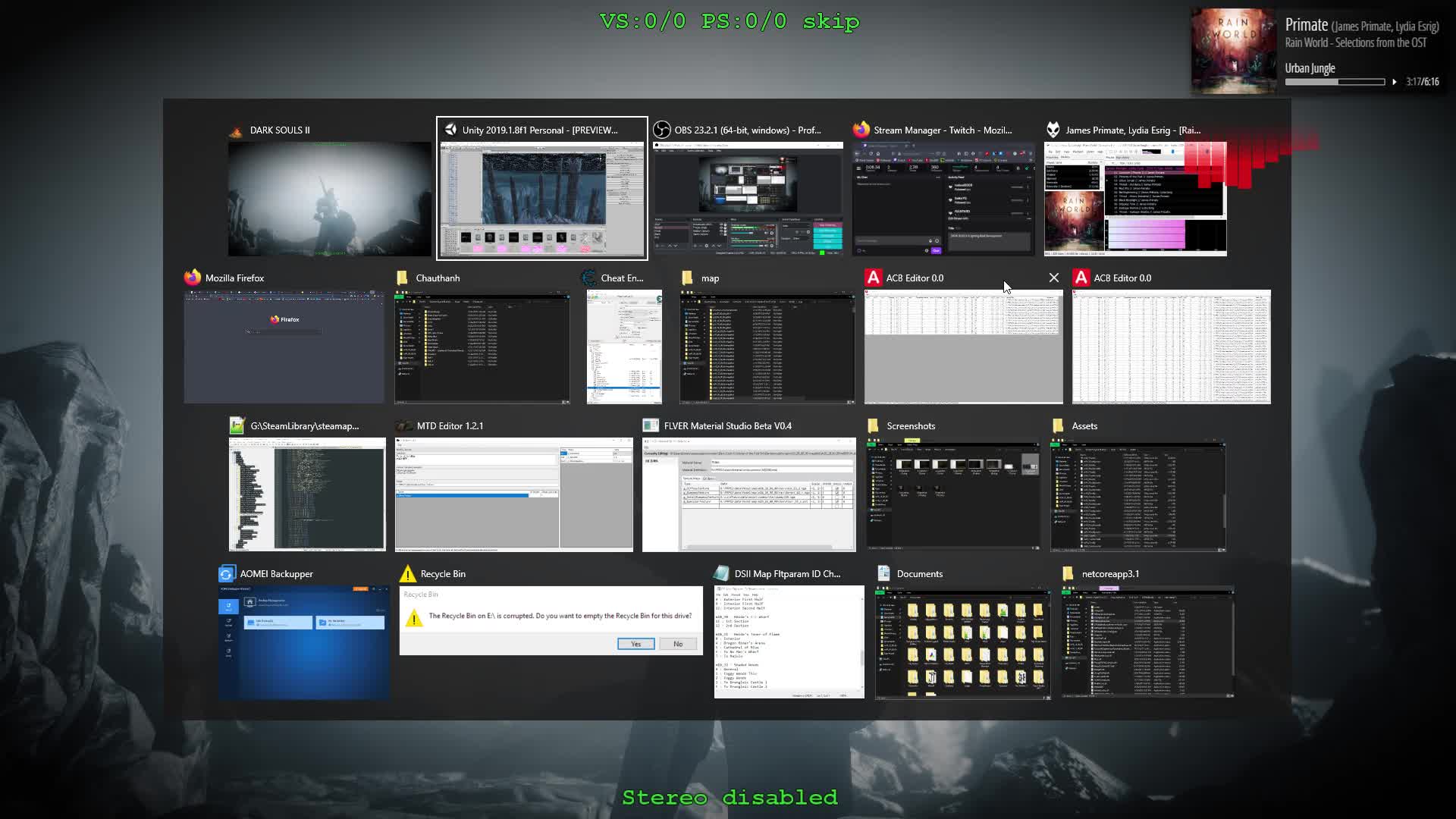The image size is (1456, 819).
Task: Click the Chauthanh folder icon
Action: 403,278
